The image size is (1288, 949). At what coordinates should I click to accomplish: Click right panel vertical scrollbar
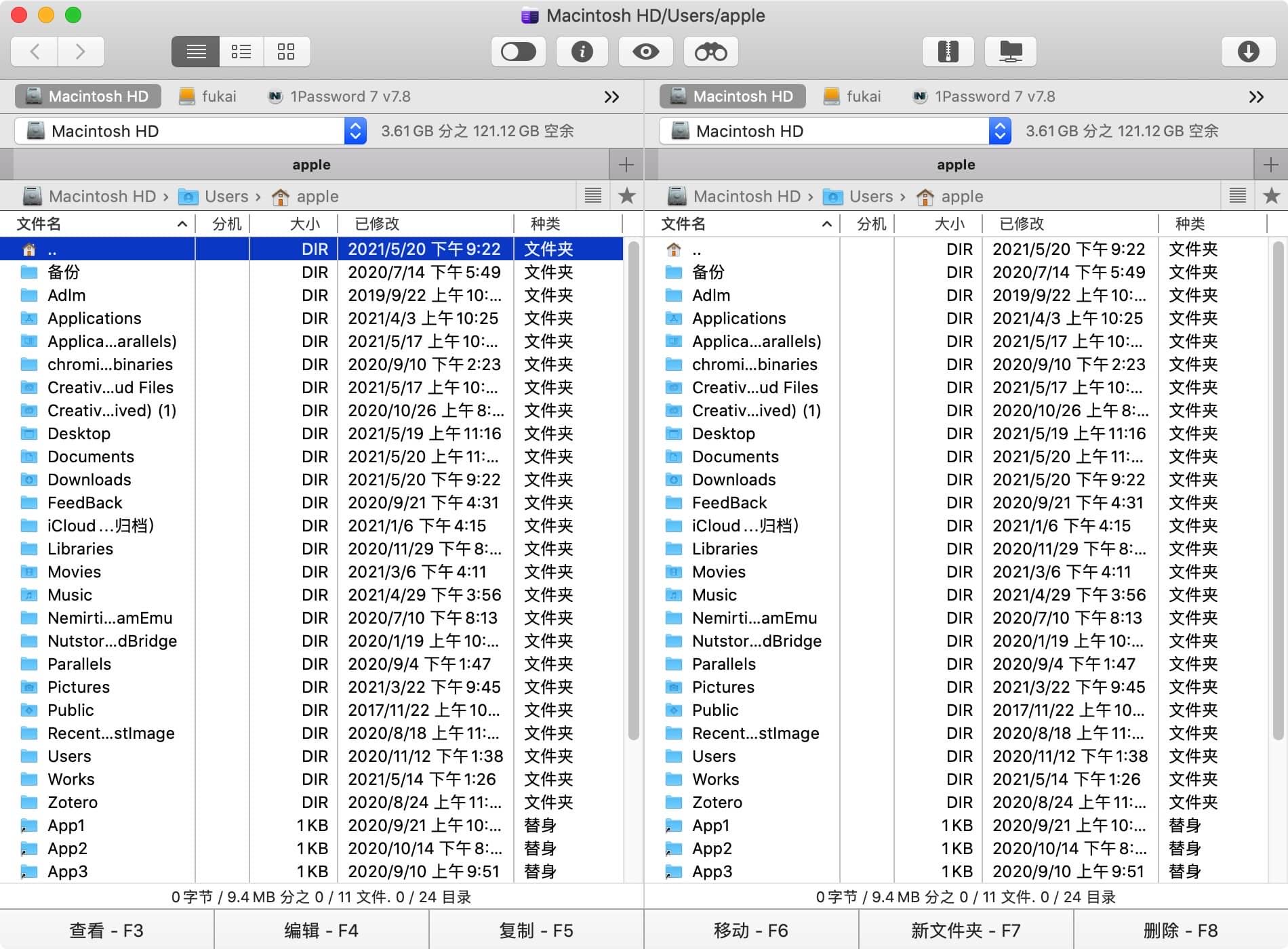(1279, 491)
